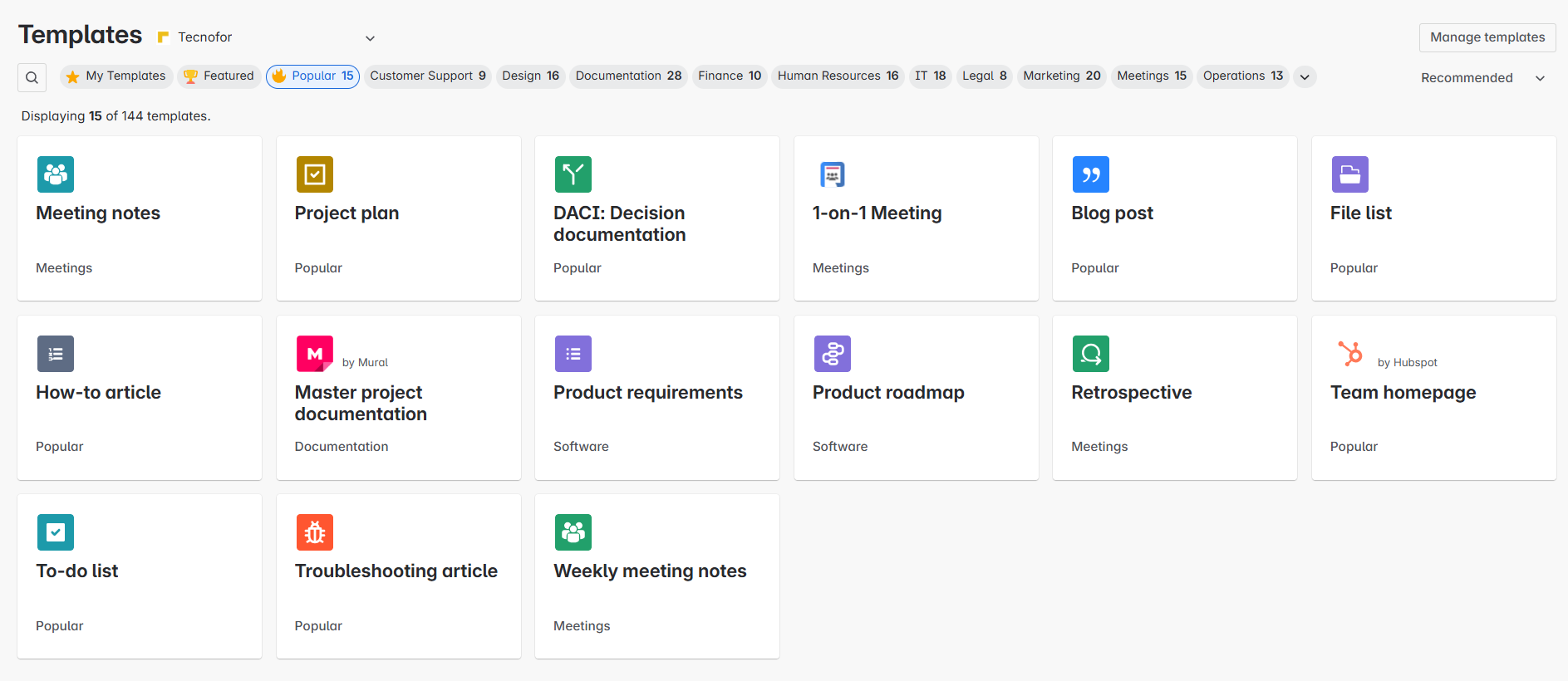
Task: Filter by My Templates category
Action: (116, 76)
